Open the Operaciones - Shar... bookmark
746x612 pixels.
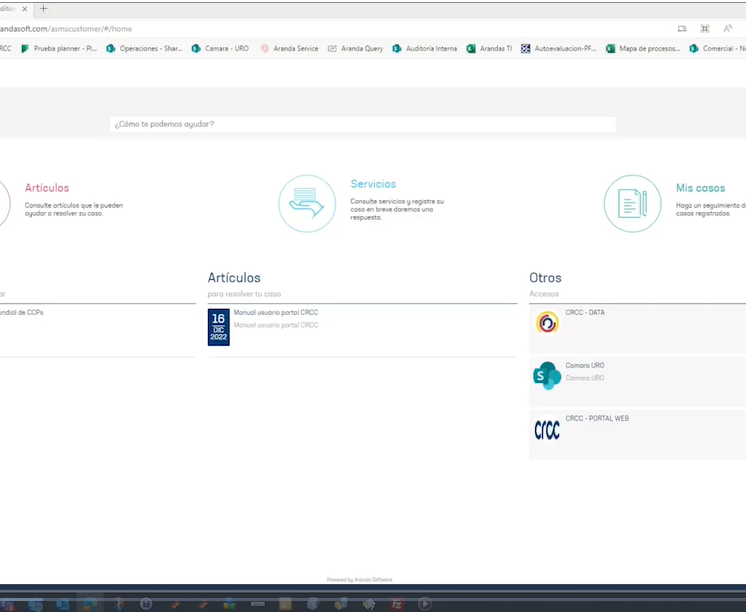[145, 49]
